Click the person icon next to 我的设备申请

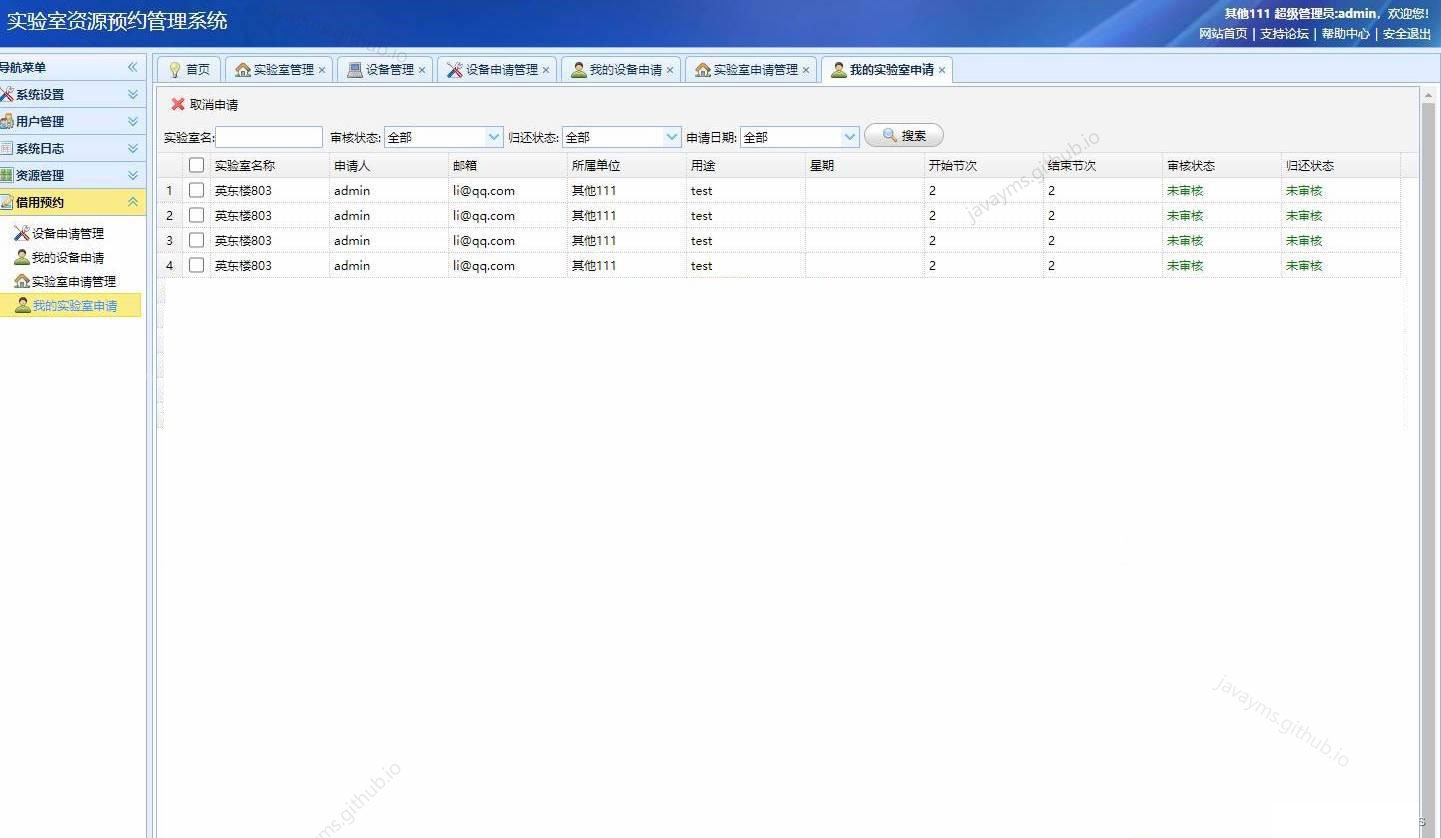[x=20, y=257]
